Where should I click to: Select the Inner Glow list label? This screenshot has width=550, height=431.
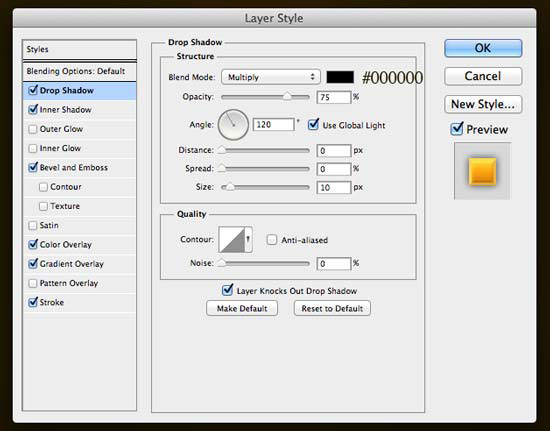point(60,148)
